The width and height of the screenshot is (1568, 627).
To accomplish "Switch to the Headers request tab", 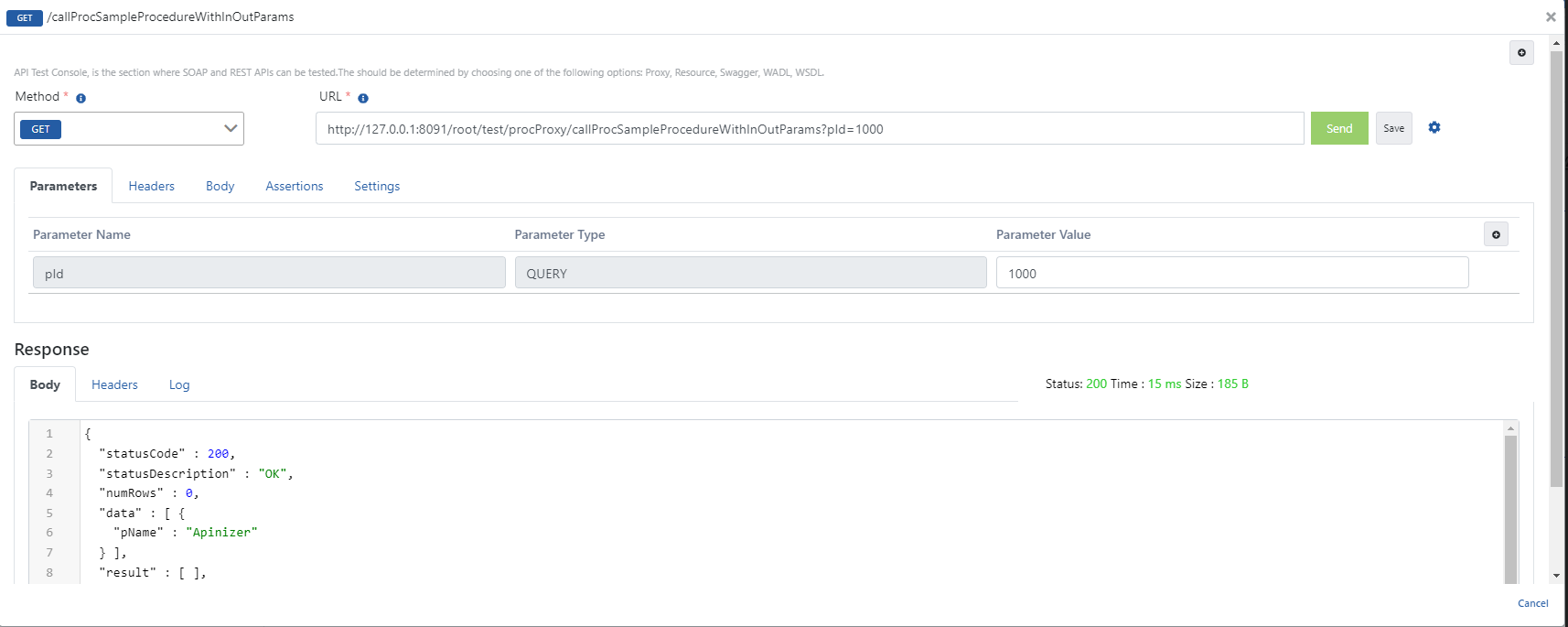I will point(151,186).
